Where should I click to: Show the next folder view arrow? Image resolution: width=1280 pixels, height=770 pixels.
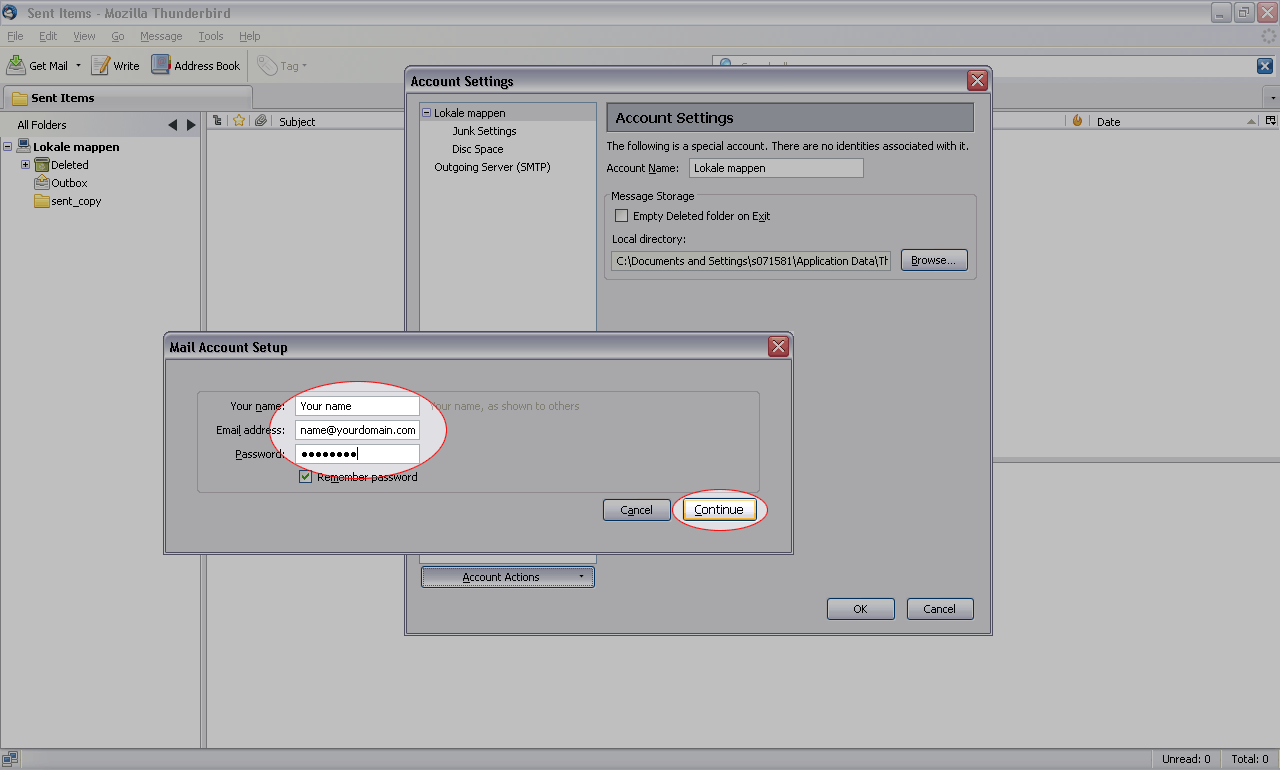coord(191,125)
